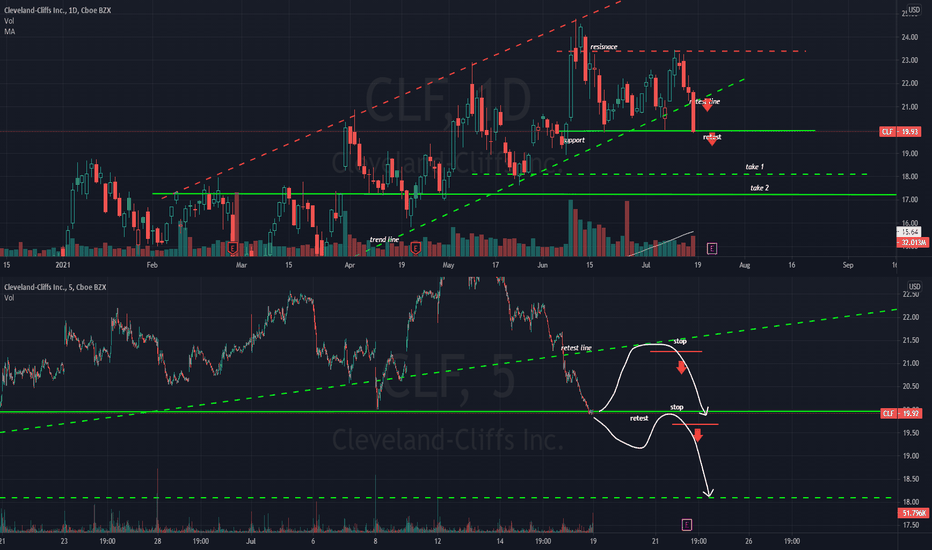The height and width of the screenshot is (550, 932).
Task: Click the CLF 19.92 price tag on the 5-minute axis
Action: pos(900,413)
